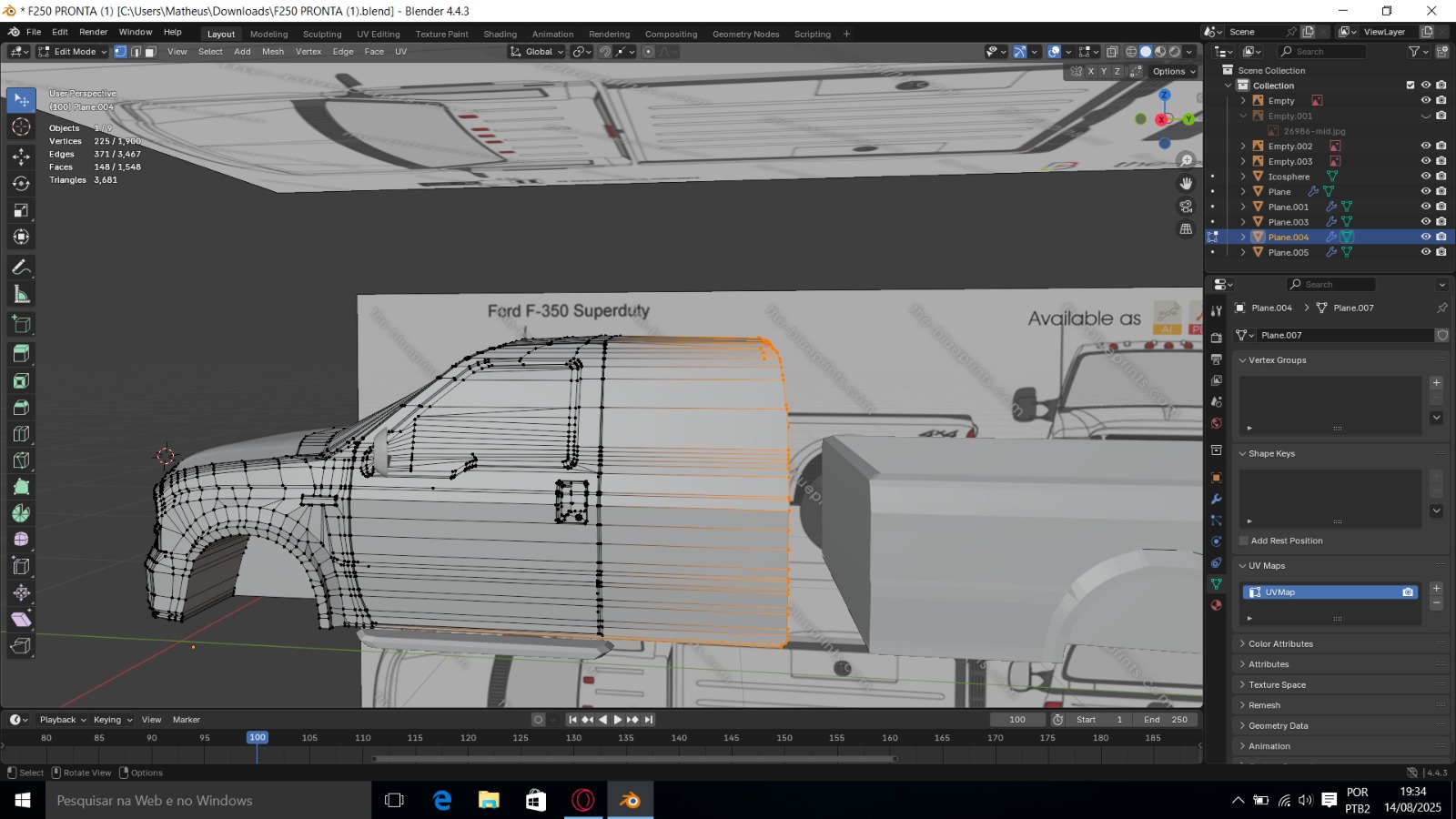1456x819 pixels.
Task: Switch to the Shading workspace tab
Action: (x=500, y=35)
